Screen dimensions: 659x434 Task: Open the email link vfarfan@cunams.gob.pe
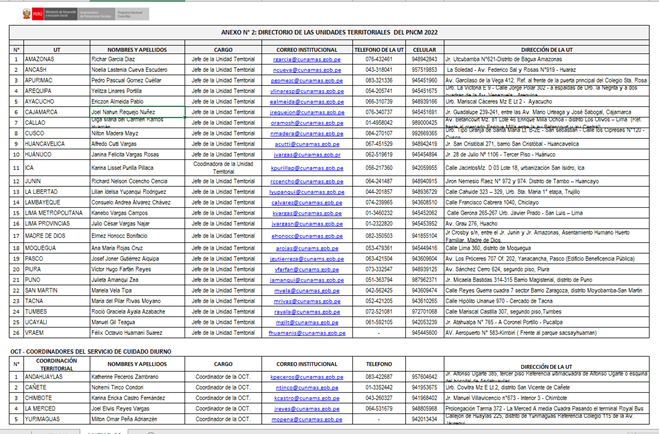pos(307,270)
